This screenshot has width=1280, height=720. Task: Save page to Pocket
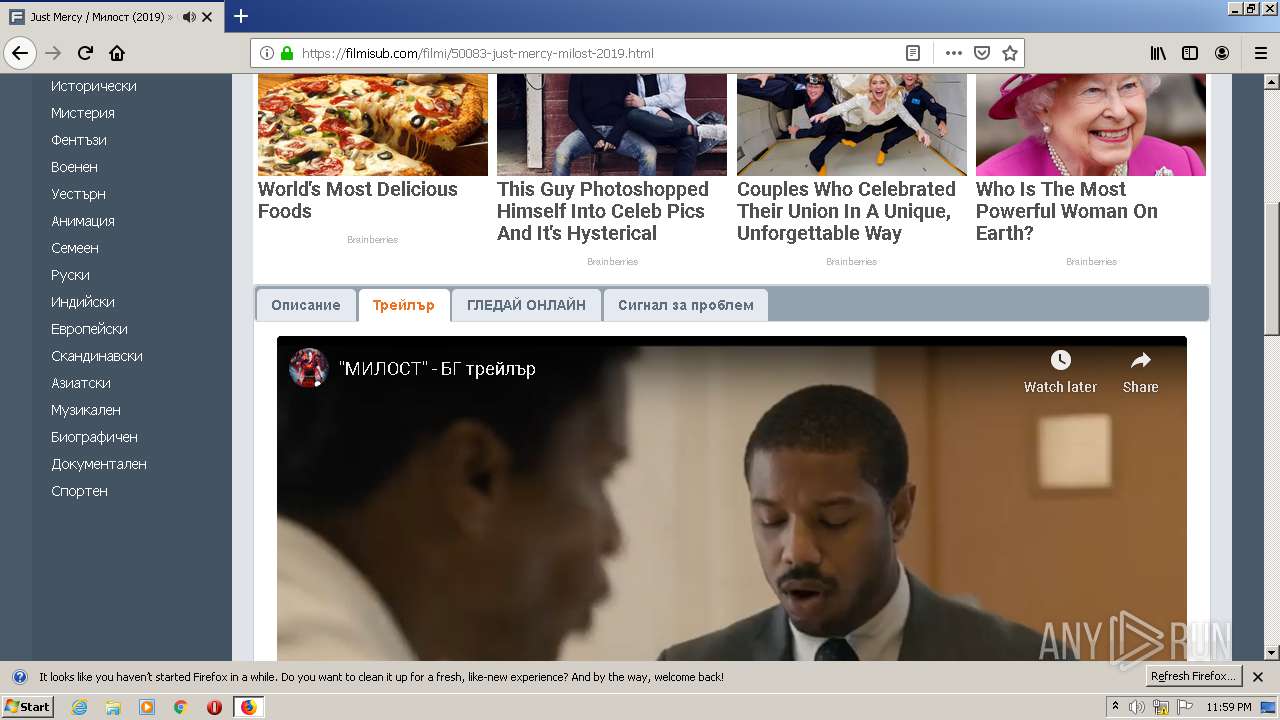point(982,53)
